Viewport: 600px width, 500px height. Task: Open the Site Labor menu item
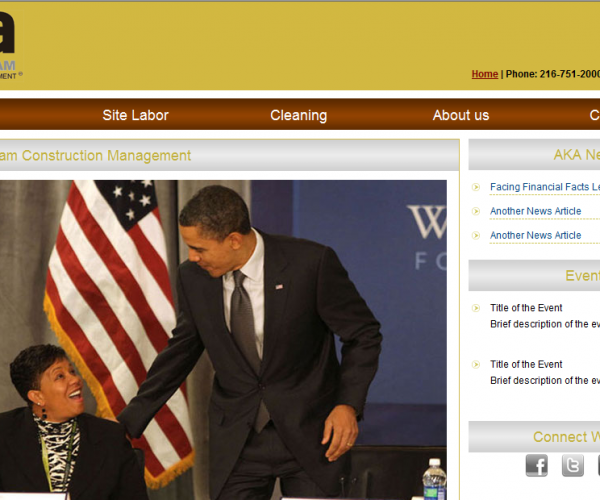coord(135,115)
